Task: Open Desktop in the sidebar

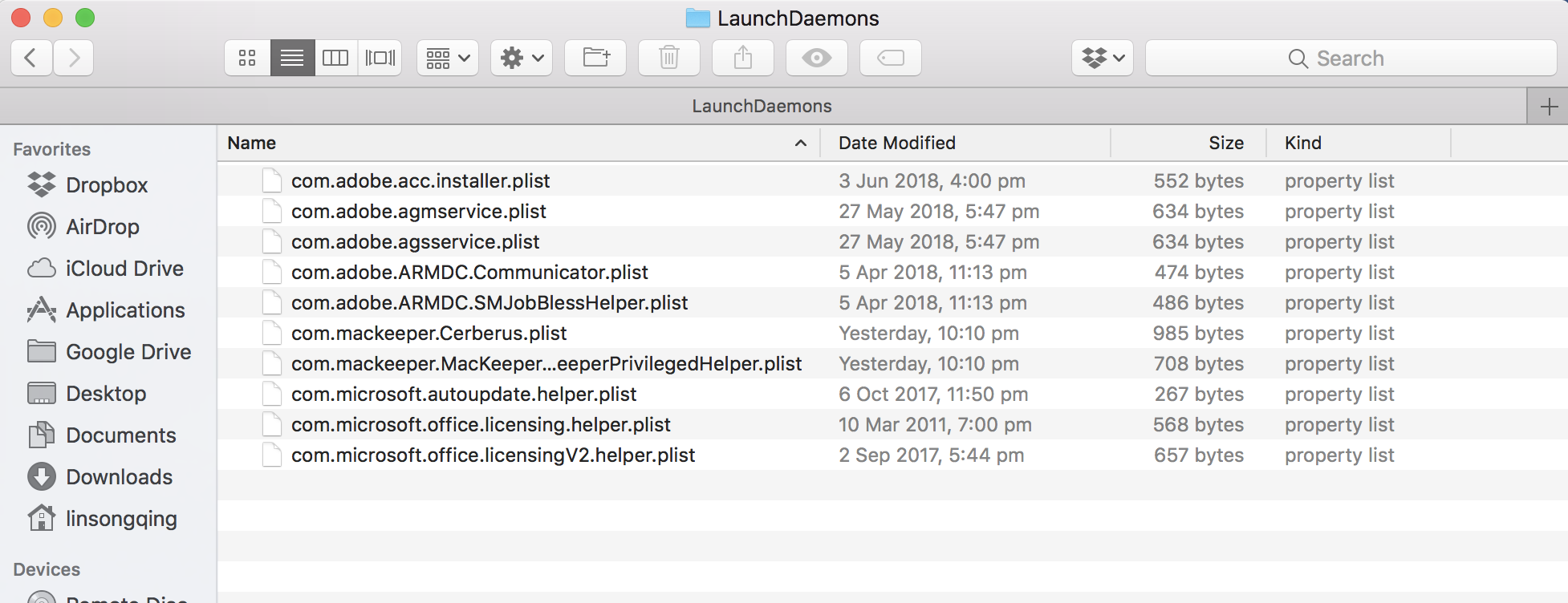Action: point(87,394)
